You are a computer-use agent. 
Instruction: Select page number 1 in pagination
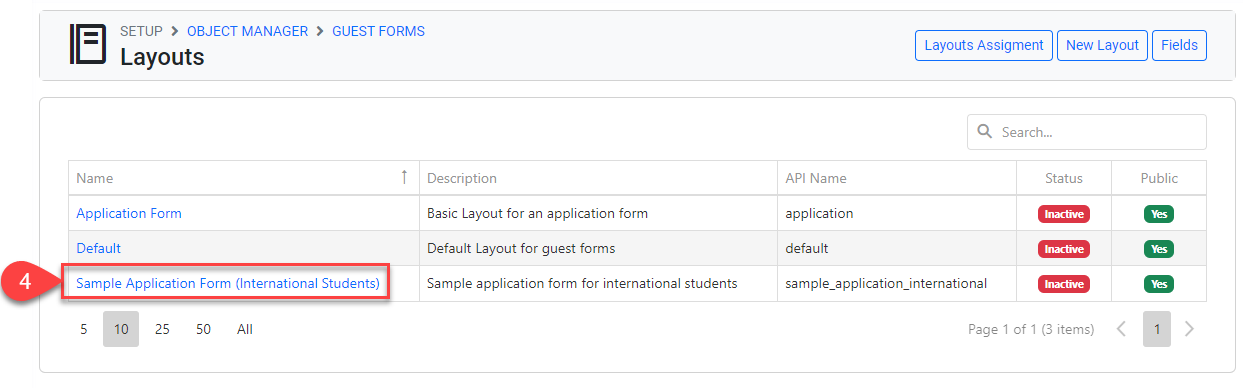point(1157,329)
